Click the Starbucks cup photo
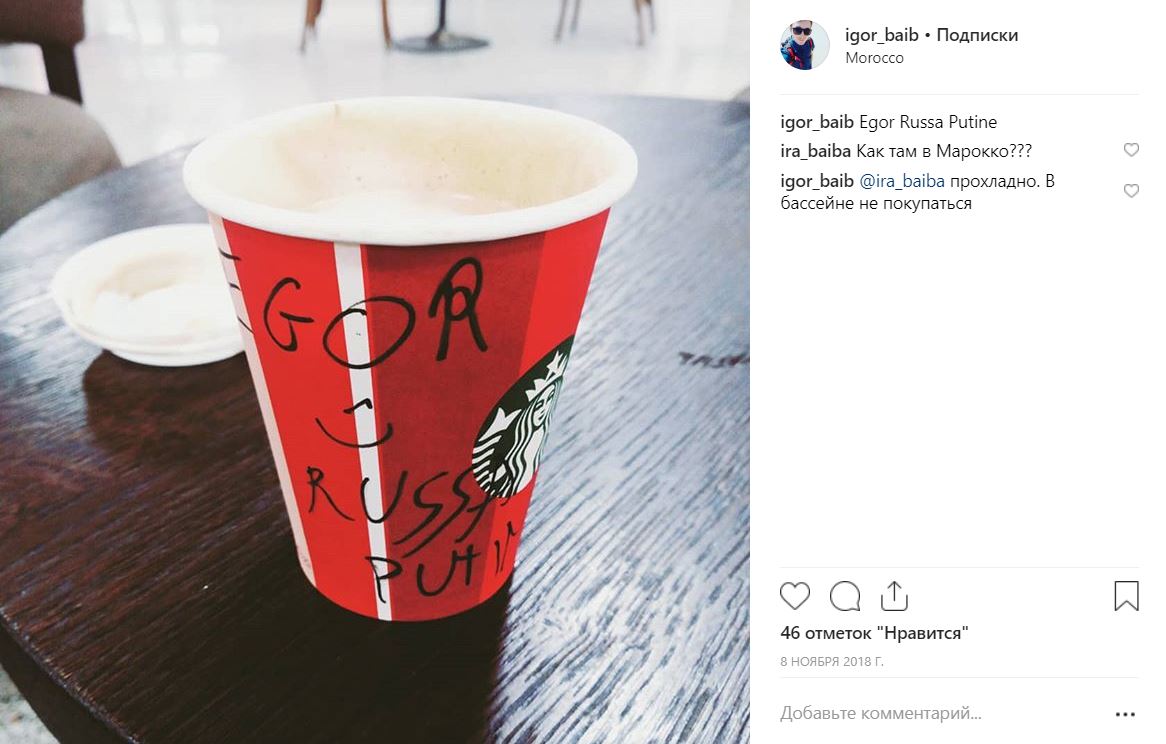Viewport: 1166px width, 744px height. coord(375,372)
